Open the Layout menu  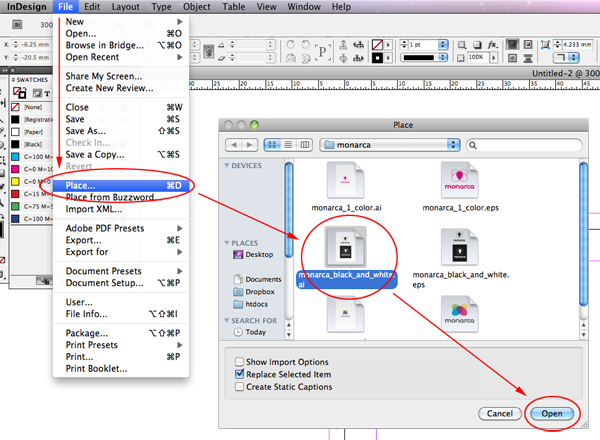[126, 7]
